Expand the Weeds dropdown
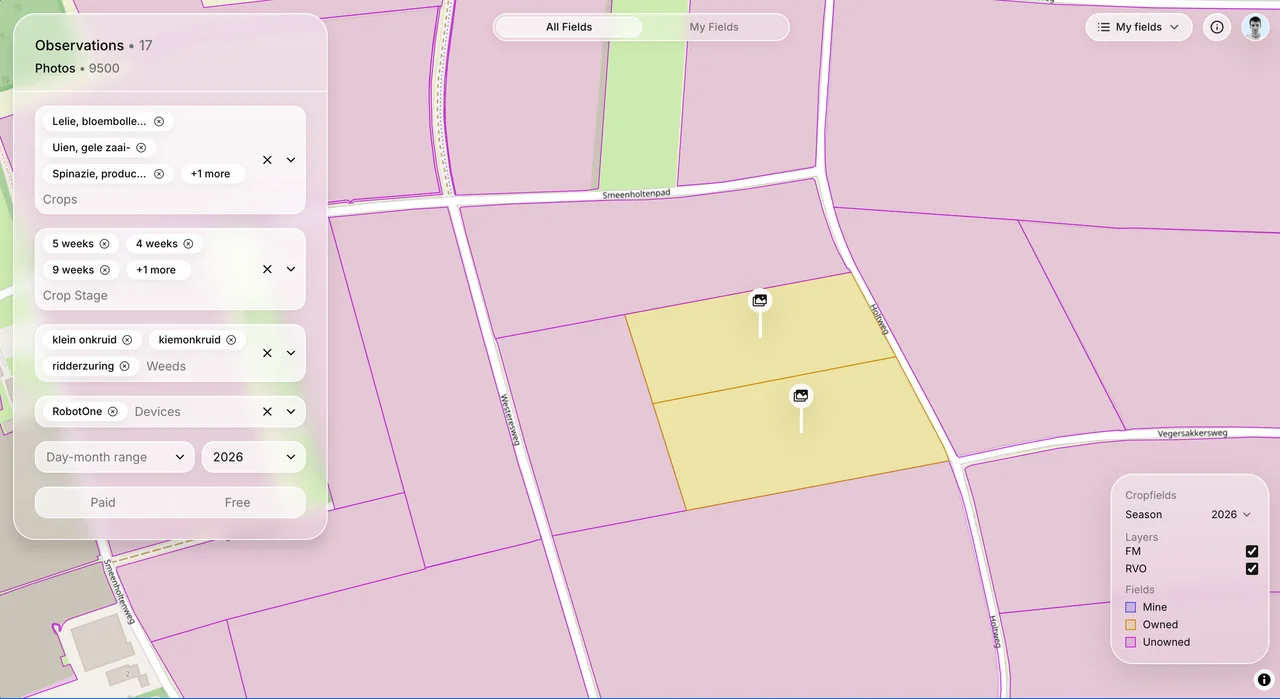Image resolution: width=1280 pixels, height=699 pixels. [x=291, y=353]
